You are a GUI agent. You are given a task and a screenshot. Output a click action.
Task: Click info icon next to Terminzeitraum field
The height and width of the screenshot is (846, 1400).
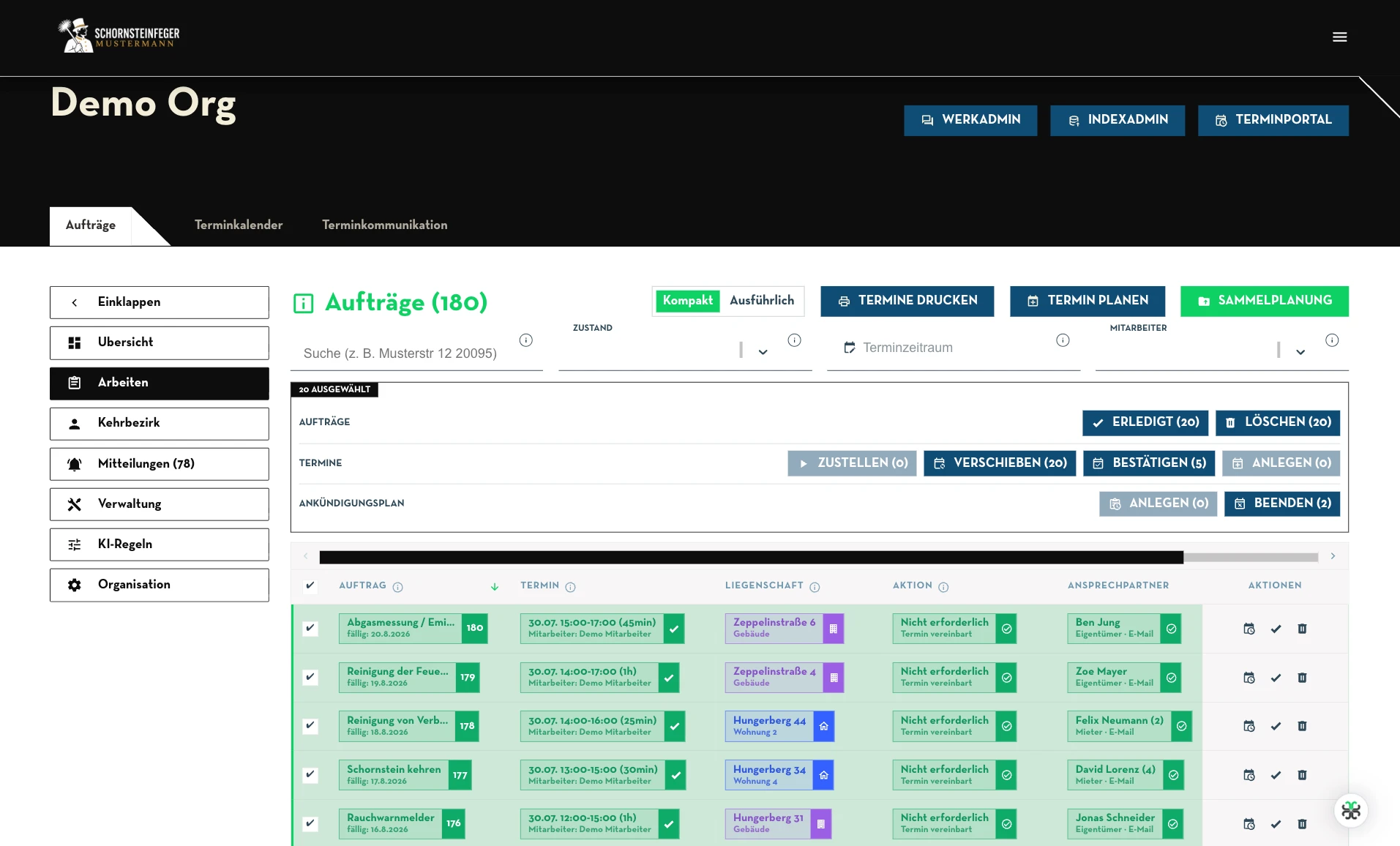(x=1063, y=340)
